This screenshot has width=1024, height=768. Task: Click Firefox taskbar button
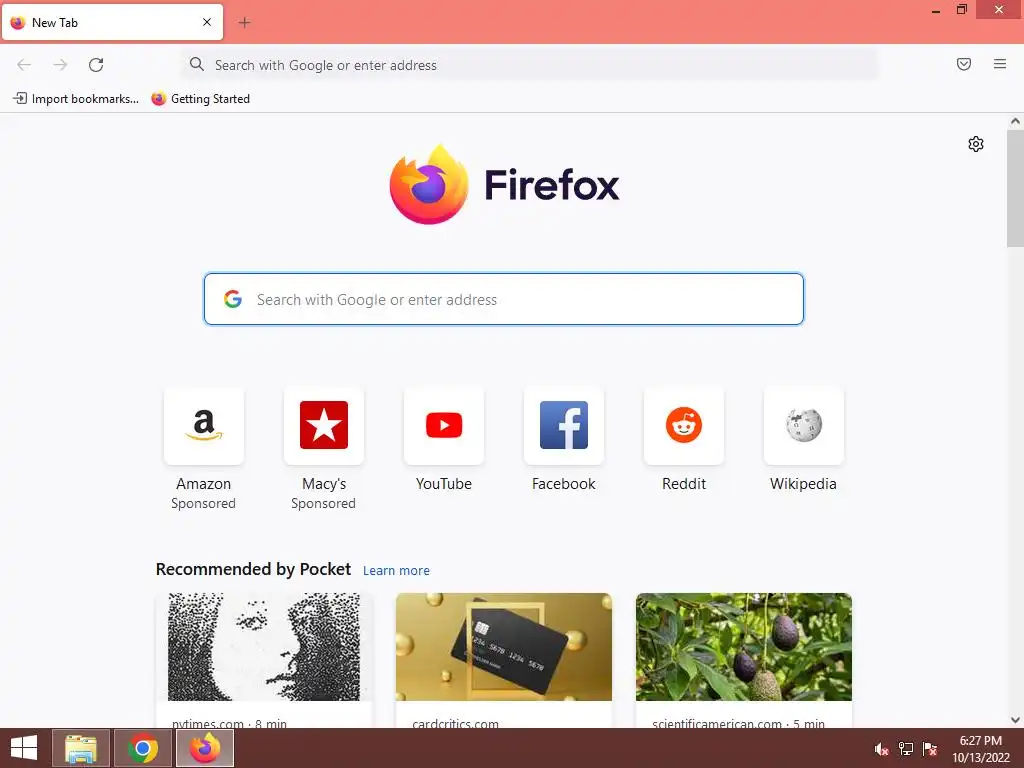tap(205, 748)
